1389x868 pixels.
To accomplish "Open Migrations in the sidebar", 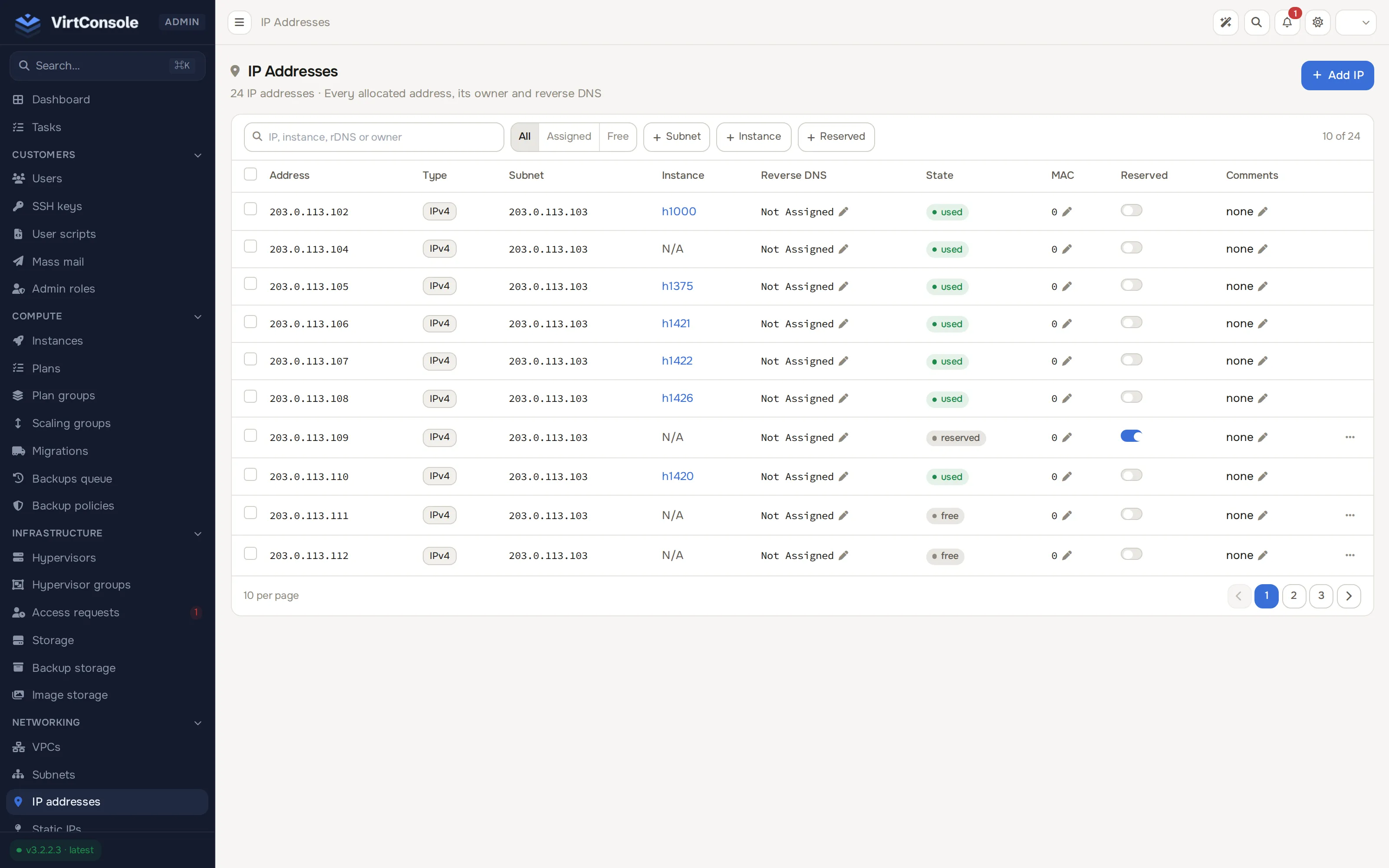I will pyautogui.click(x=107, y=451).
